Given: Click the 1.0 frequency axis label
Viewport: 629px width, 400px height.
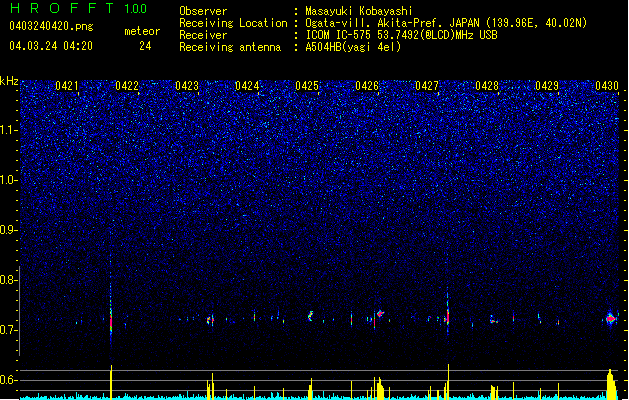Looking at the screenshot, I should click(8, 180).
